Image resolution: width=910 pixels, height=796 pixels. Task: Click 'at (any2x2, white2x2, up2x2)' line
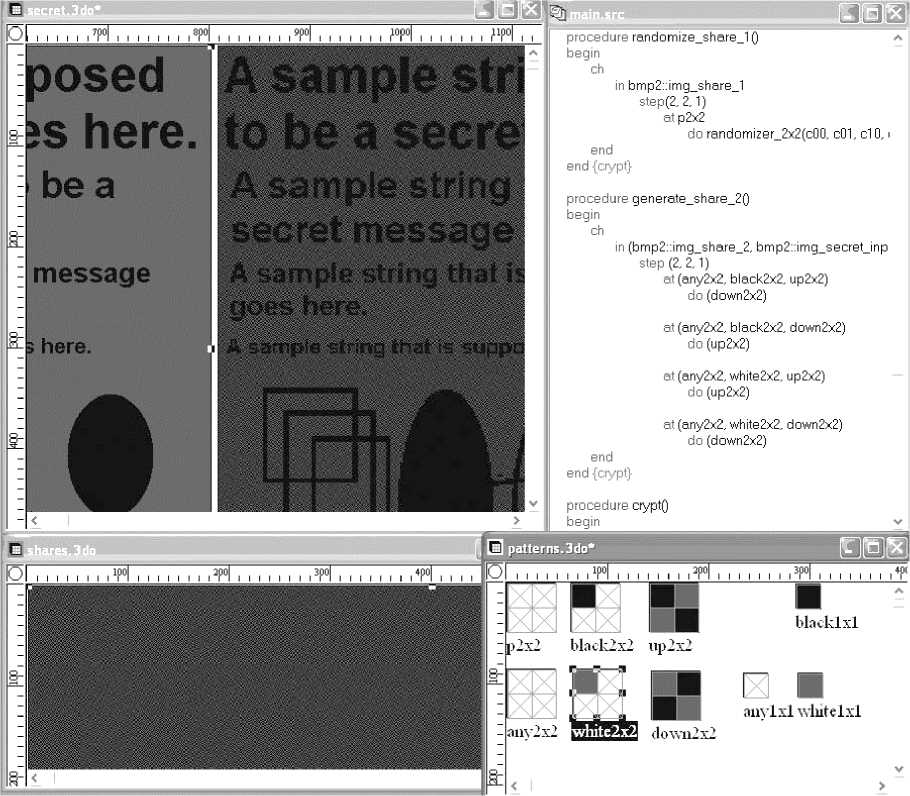(743, 376)
